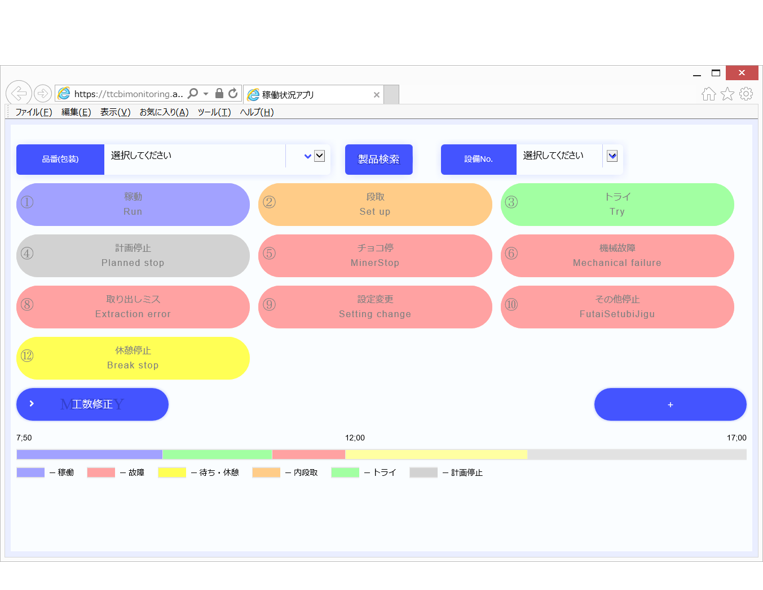Open the browser home page icon

tap(708, 94)
